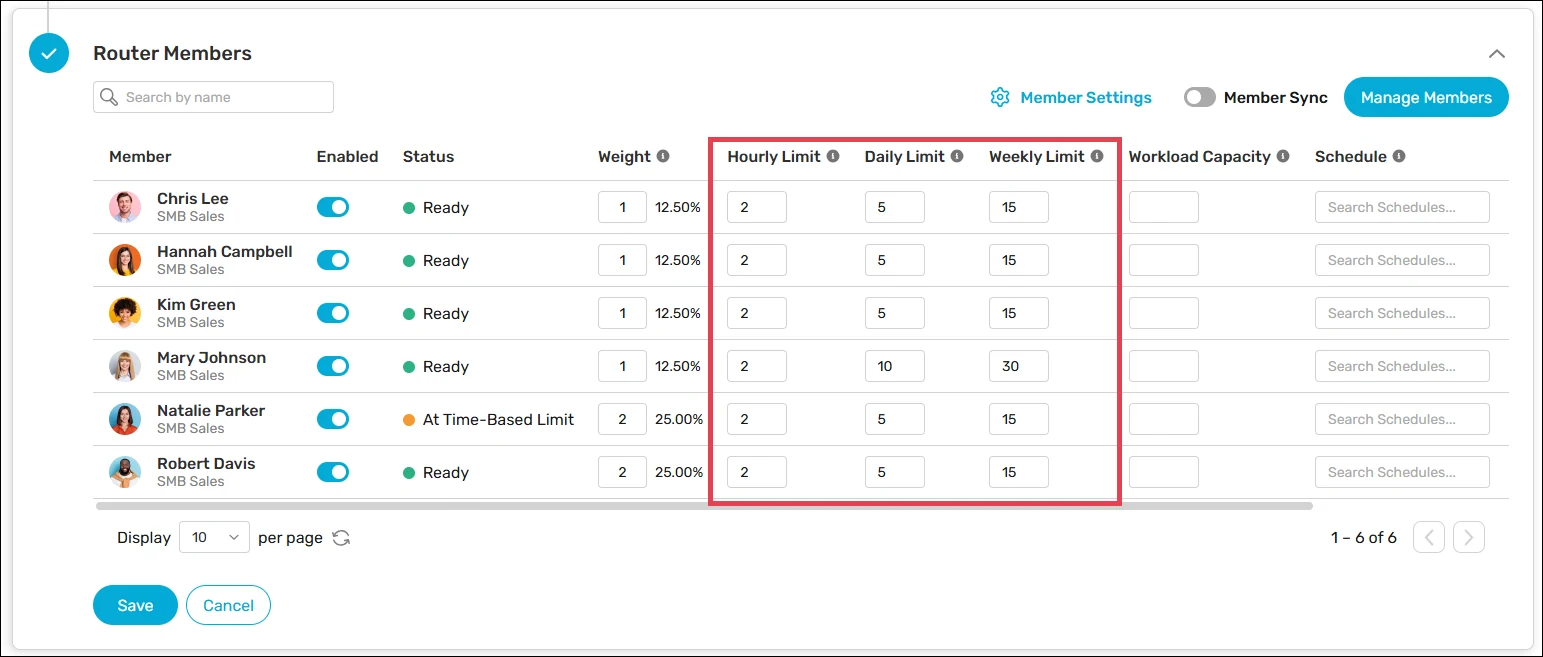Open Chris Lee's Search Schedules field

click(1402, 207)
